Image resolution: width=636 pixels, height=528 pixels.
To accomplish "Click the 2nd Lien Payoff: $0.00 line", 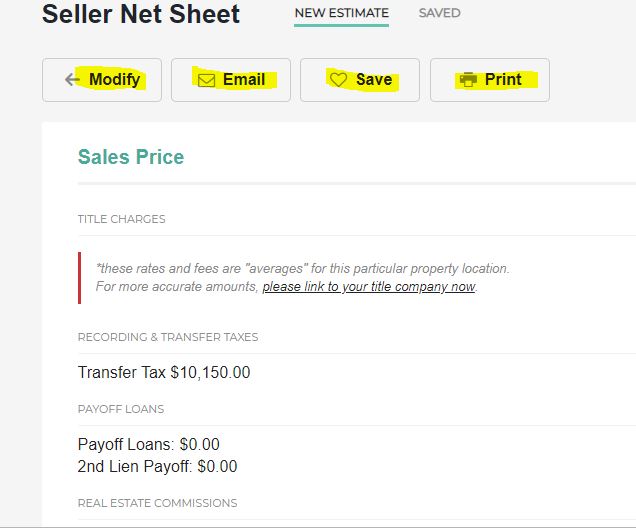I will click(x=157, y=466).
